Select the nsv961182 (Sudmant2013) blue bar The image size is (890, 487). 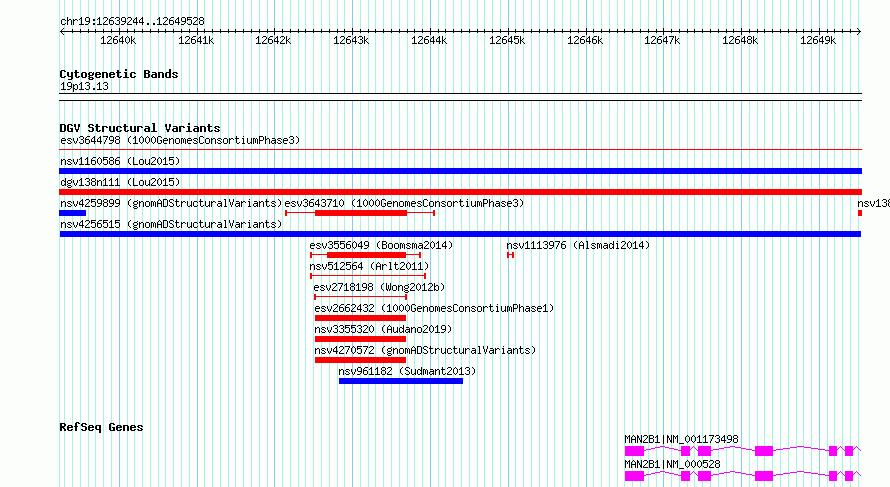coord(401,381)
